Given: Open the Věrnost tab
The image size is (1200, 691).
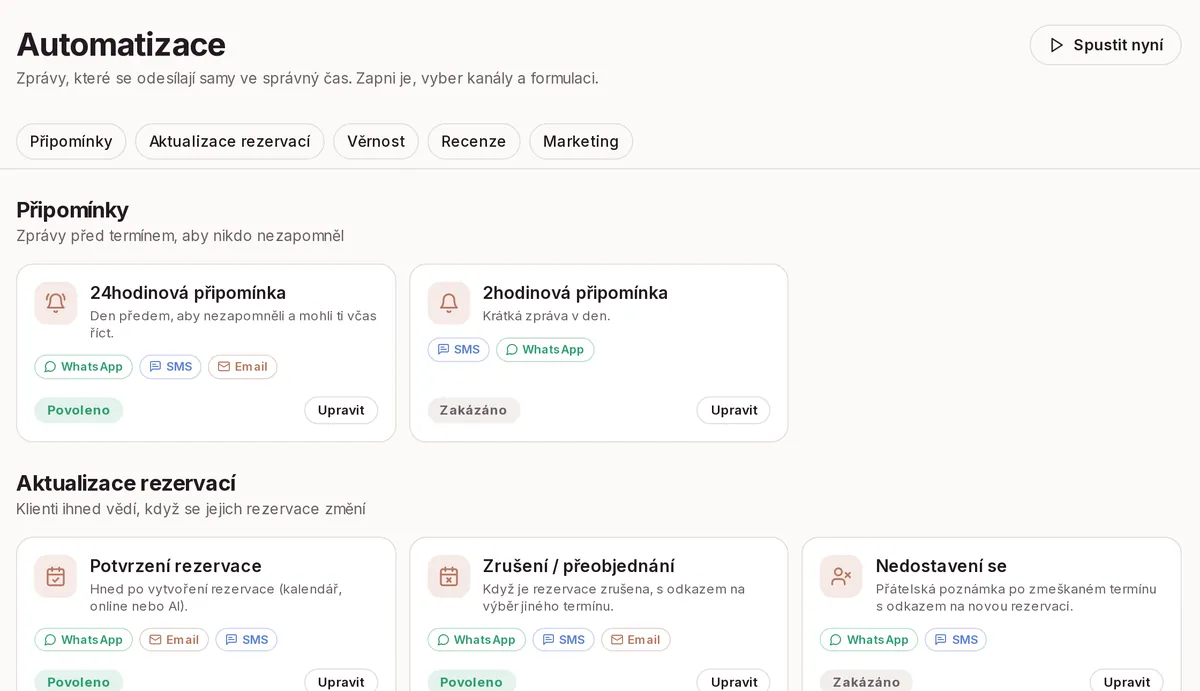Looking at the screenshot, I should click(x=376, y=141).
